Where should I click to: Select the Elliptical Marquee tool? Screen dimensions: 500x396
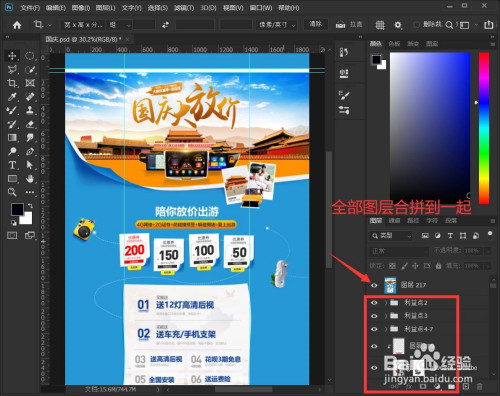pyautogui.click(x=30, y=56)
